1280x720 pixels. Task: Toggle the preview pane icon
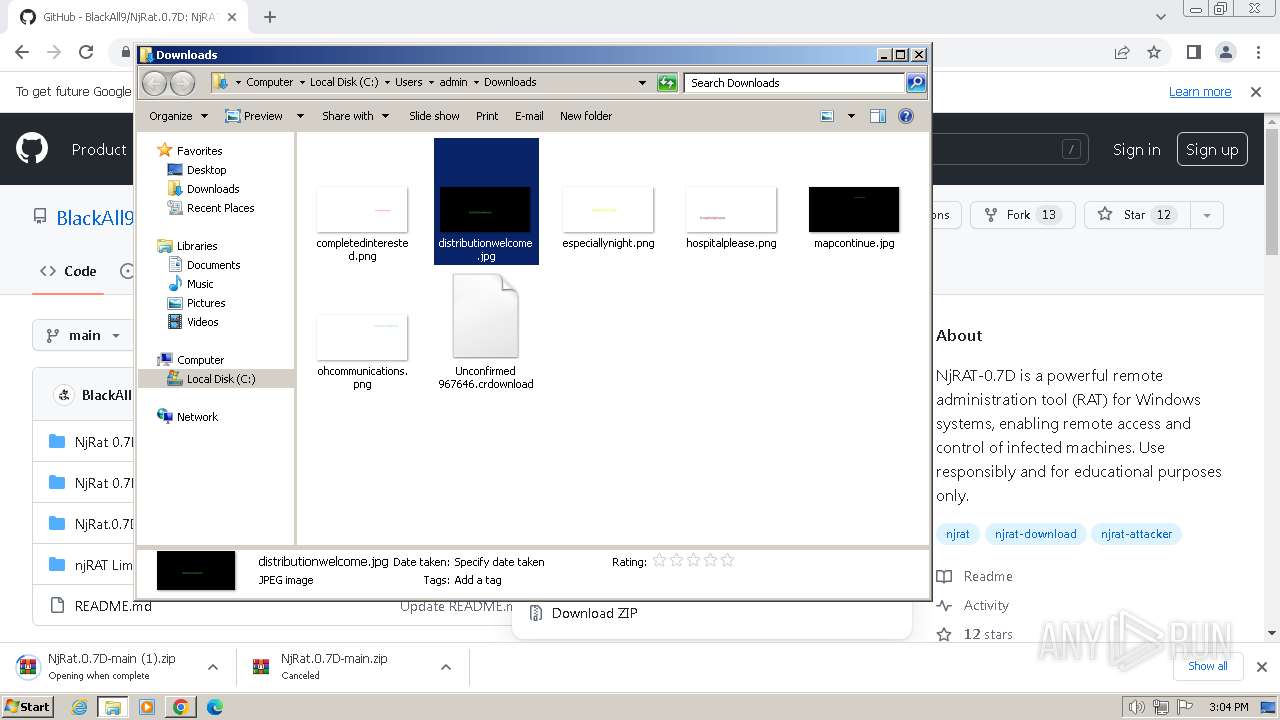(x=878, y=116)
